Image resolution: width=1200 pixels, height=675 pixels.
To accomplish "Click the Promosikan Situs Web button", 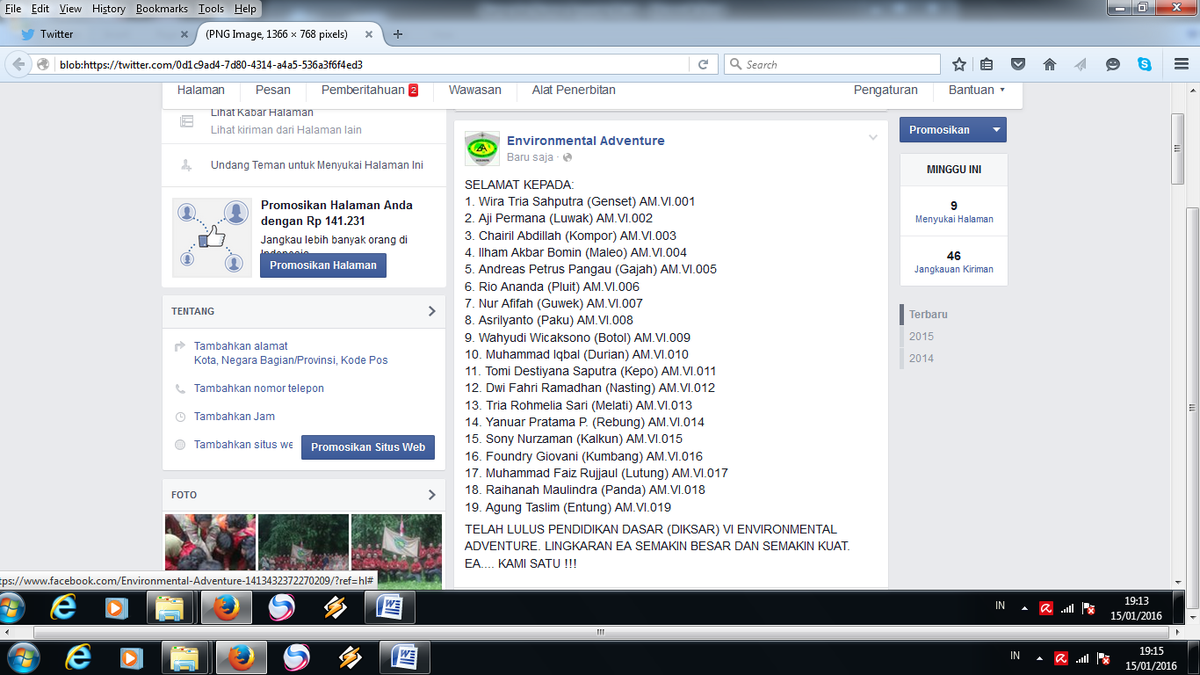I will point(368,447).
